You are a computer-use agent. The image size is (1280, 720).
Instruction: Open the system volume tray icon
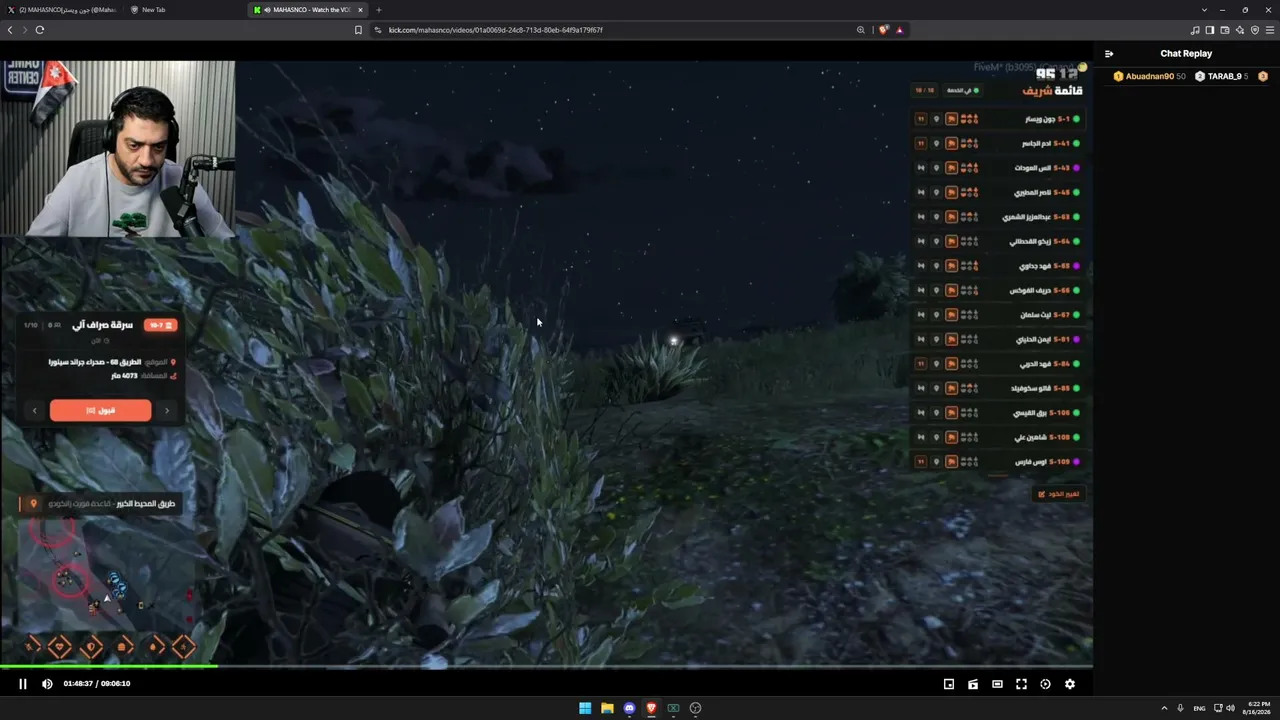coord(1230,708)
